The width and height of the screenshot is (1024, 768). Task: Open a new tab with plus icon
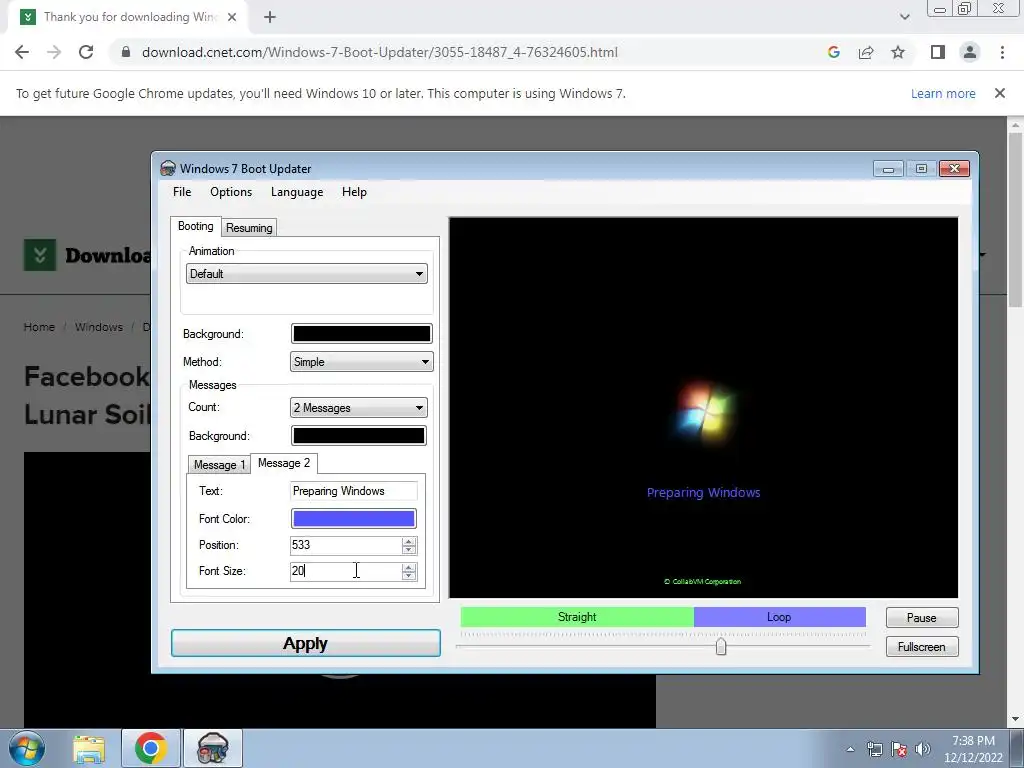point(270,18)
